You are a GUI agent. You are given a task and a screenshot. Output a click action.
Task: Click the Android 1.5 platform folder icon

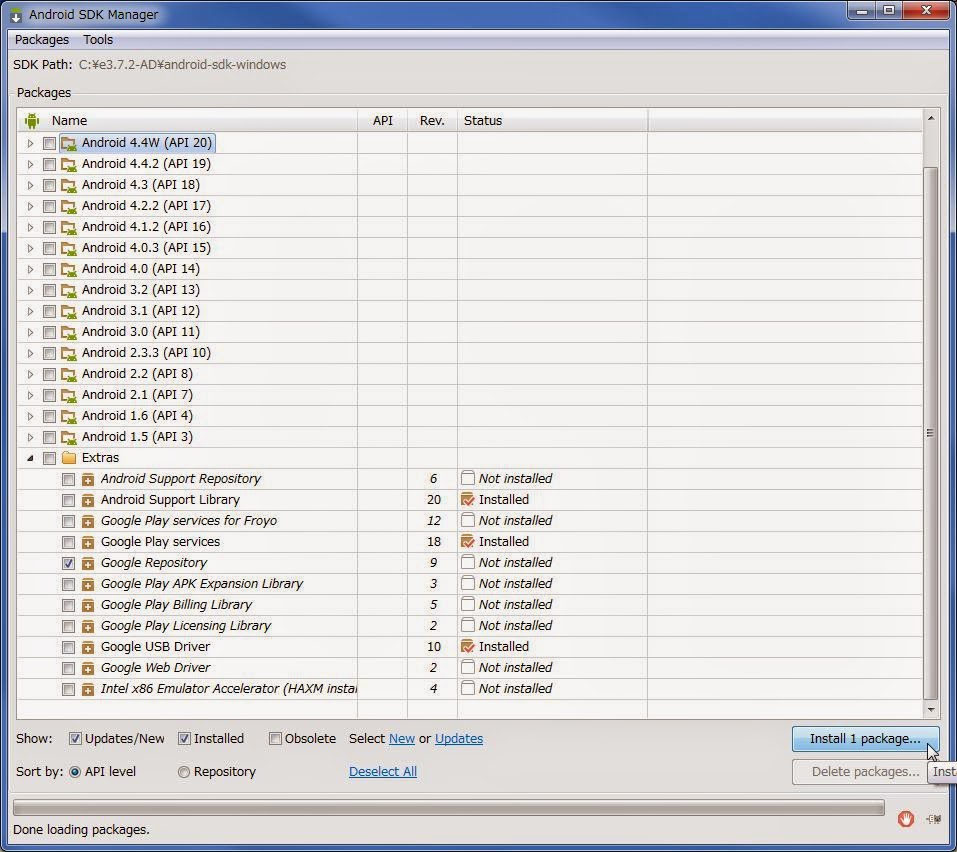[69, 437]
